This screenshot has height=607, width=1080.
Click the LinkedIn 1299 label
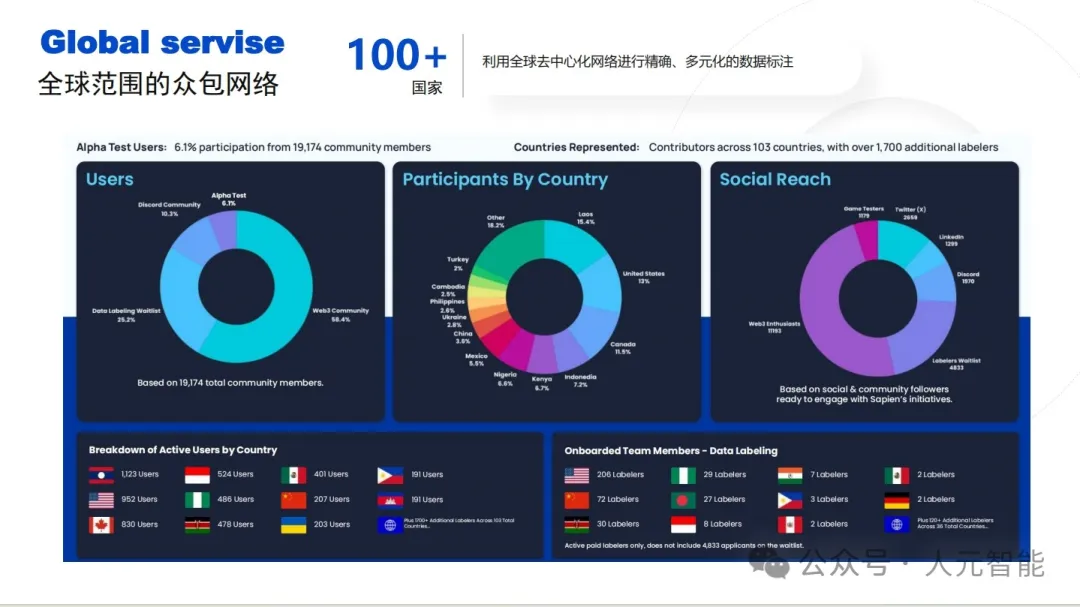click(x=951, y=240)
